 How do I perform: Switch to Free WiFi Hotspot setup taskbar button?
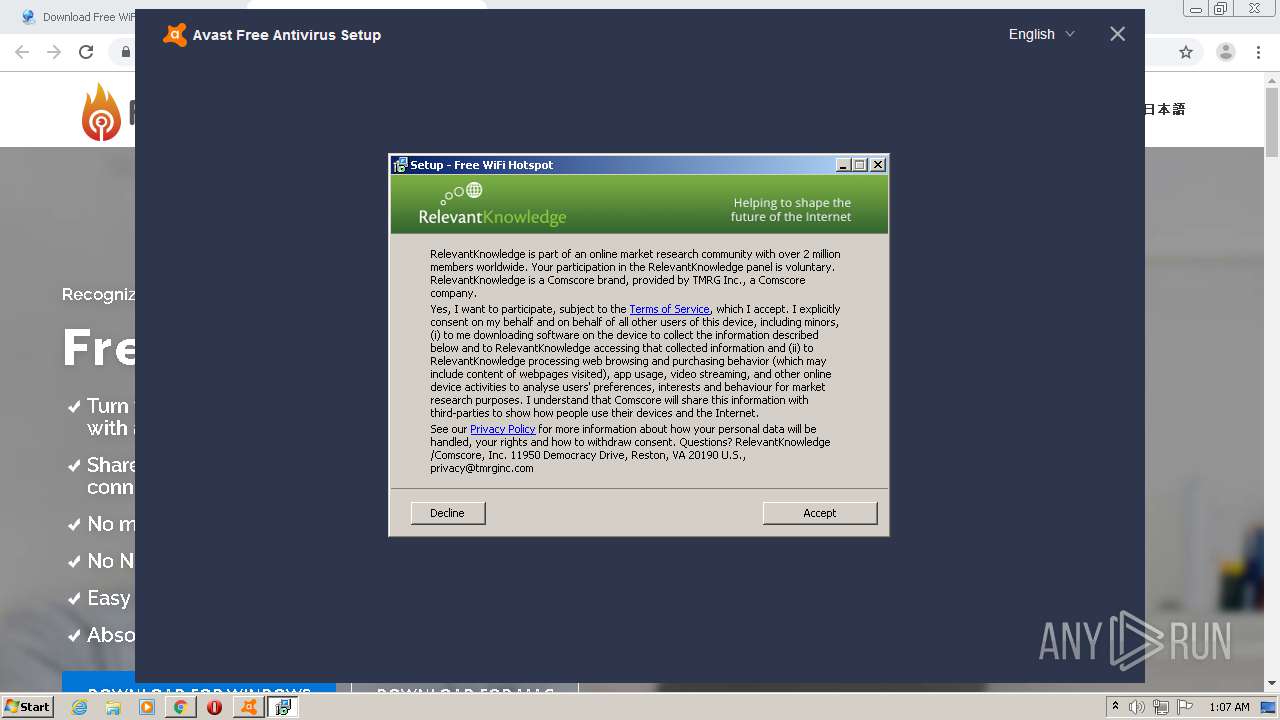(283, 707)
